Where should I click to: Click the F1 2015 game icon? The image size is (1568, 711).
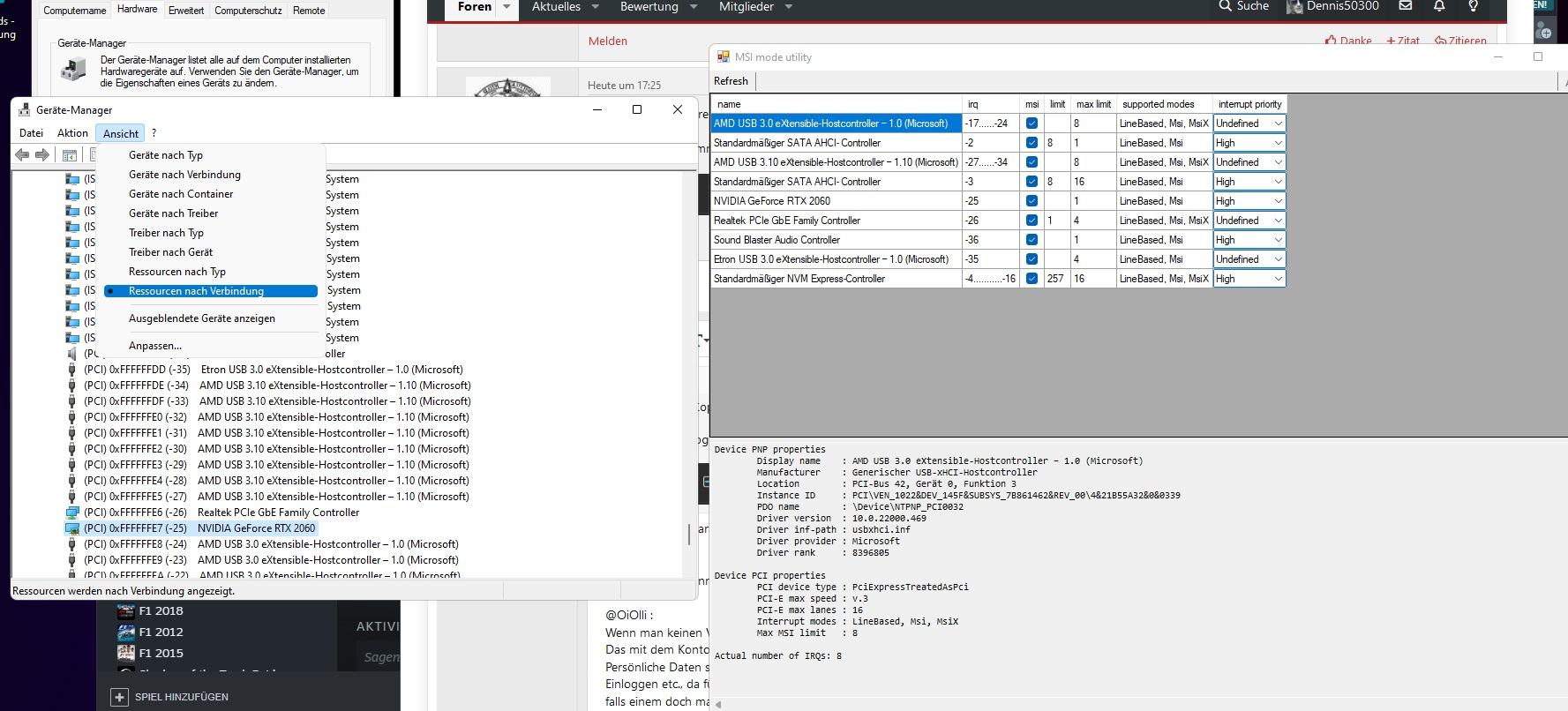coord(126,653)
